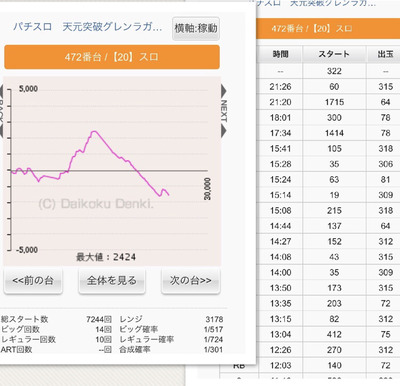Viewport: 400px width, 386px height.
Task: Click the 合成確率 value 1/301
Action: 213,350
